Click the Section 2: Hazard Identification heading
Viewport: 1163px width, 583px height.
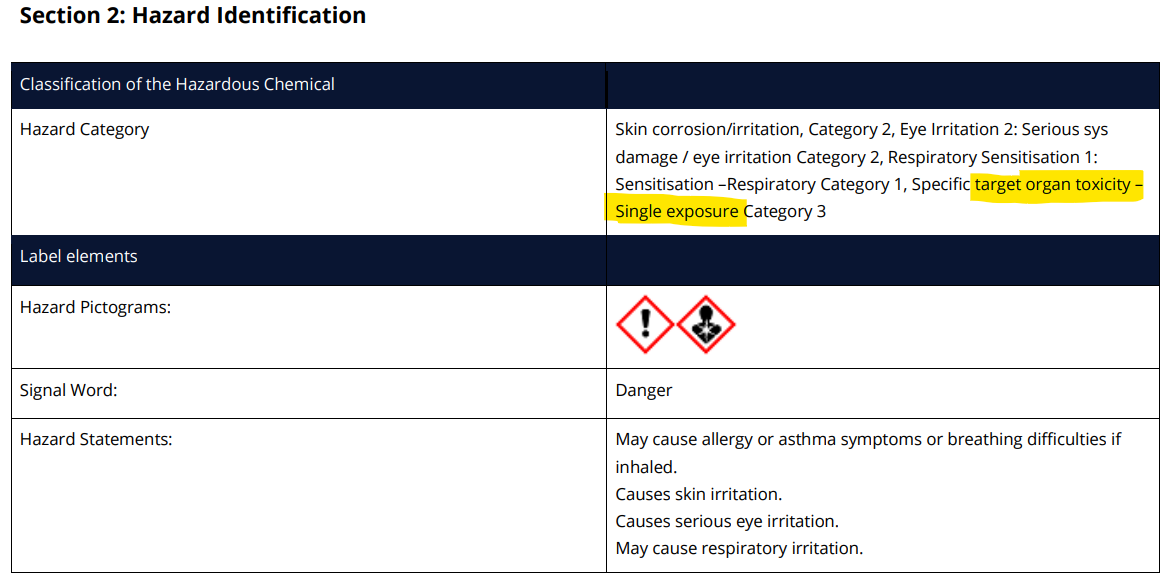coord(193,16)
